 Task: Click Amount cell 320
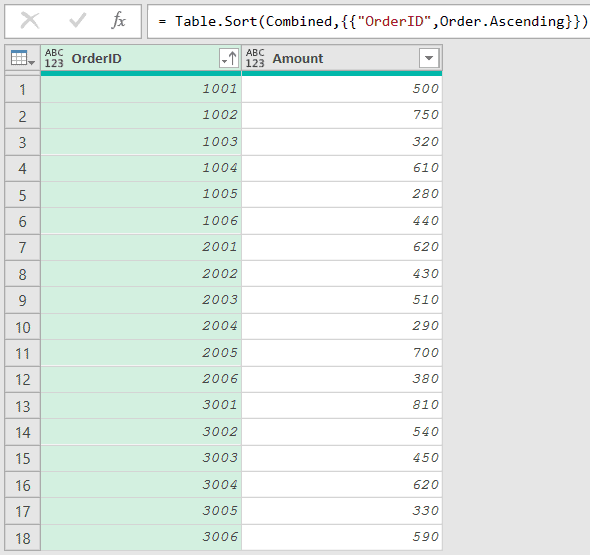coord(342,142)
